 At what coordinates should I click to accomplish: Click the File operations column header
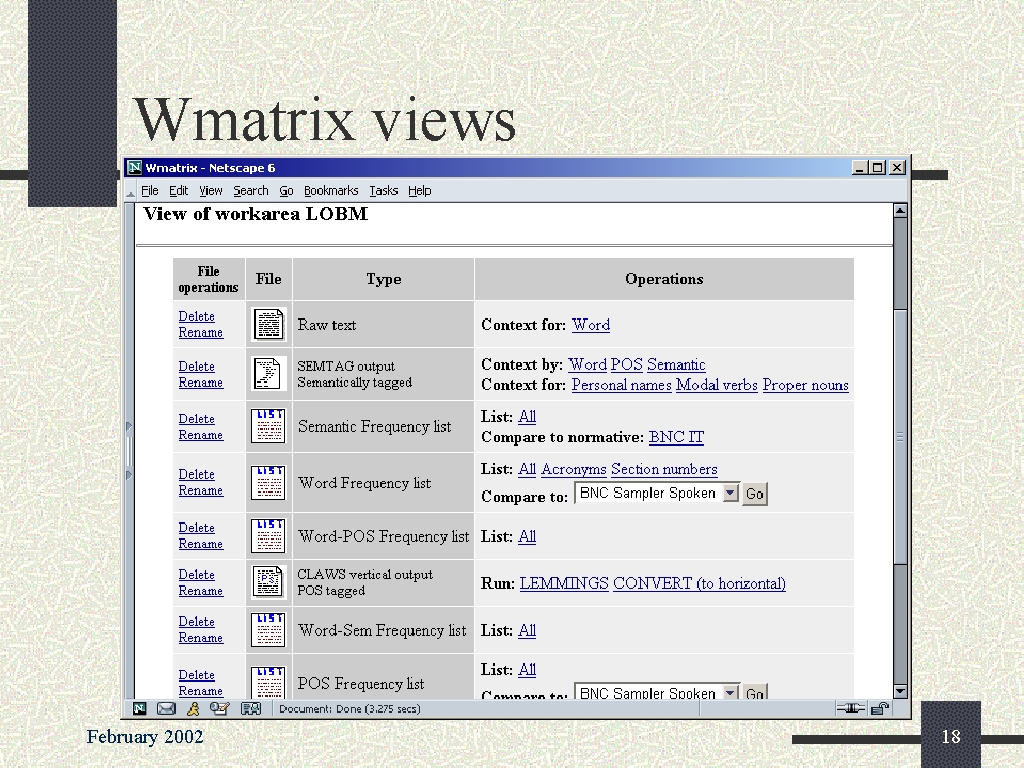[x=208, y=279]
